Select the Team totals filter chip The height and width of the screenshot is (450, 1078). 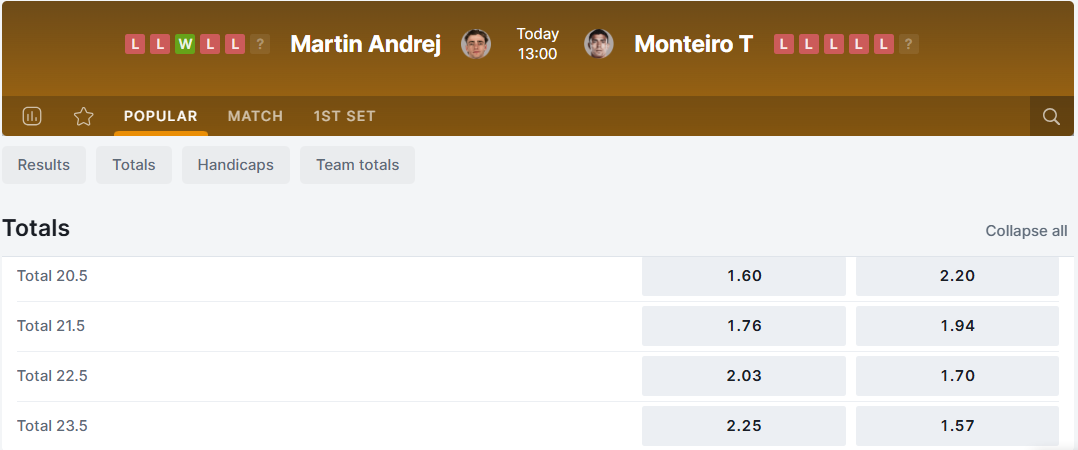click(357, 165)
